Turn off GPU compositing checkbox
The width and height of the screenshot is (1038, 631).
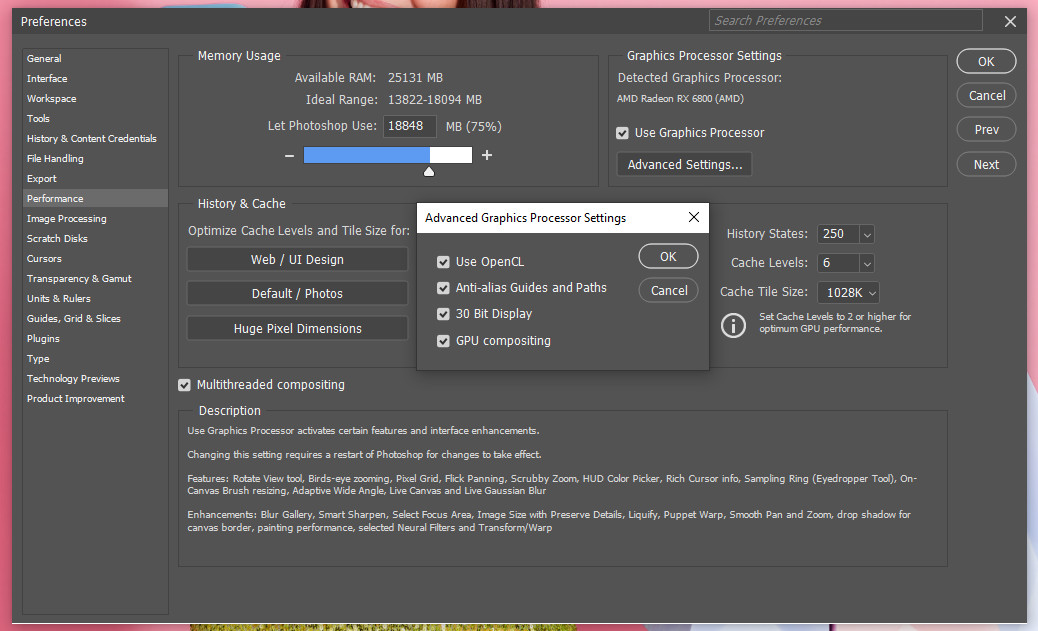pos(444,341)
